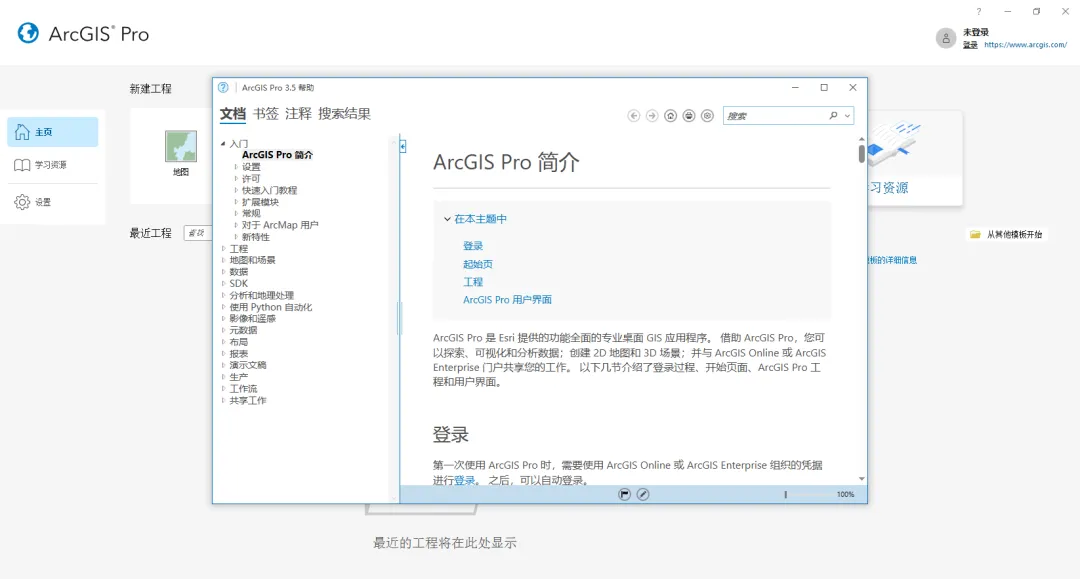The height and width of the screenshot is (579, 1080).
Task: Expand the 许可 tree node
Action: pyautogui.click(x=236, y=178)
